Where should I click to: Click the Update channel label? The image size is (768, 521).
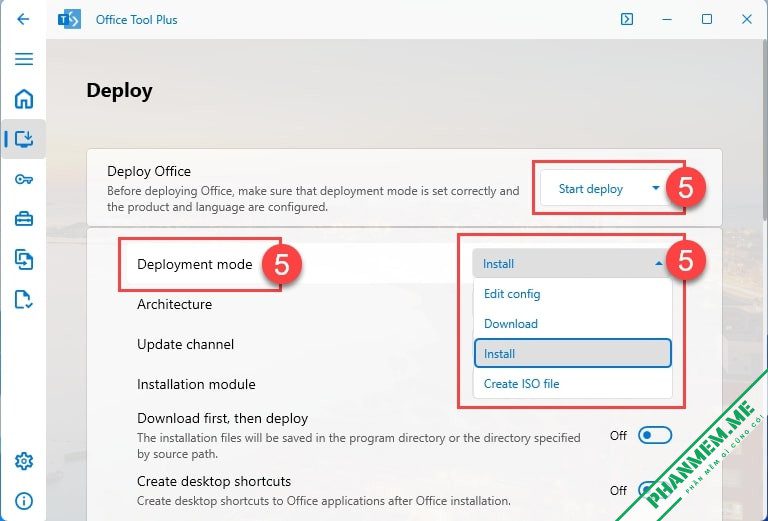[x=185, y=344]
